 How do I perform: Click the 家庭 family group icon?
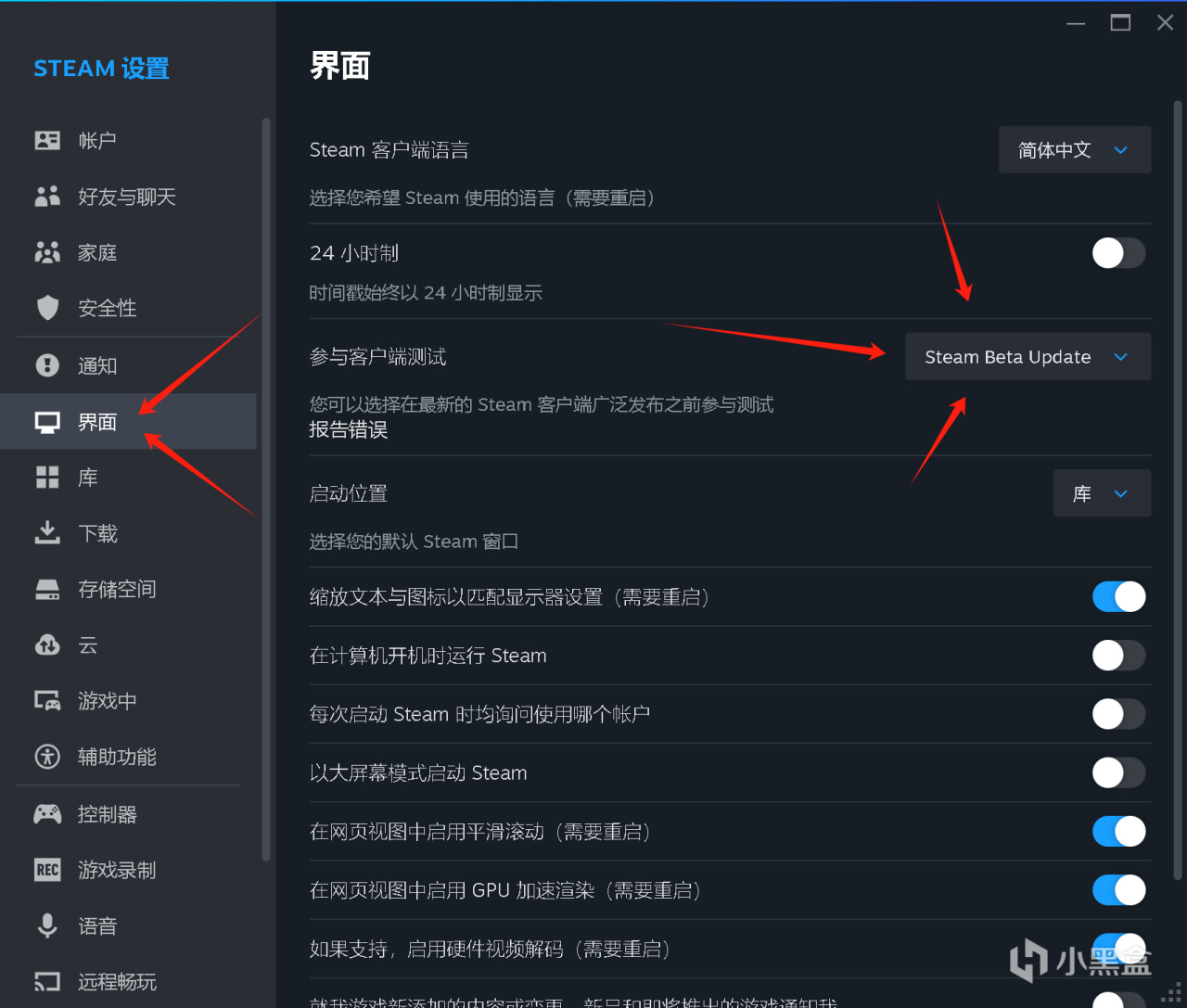pos(47,252)
